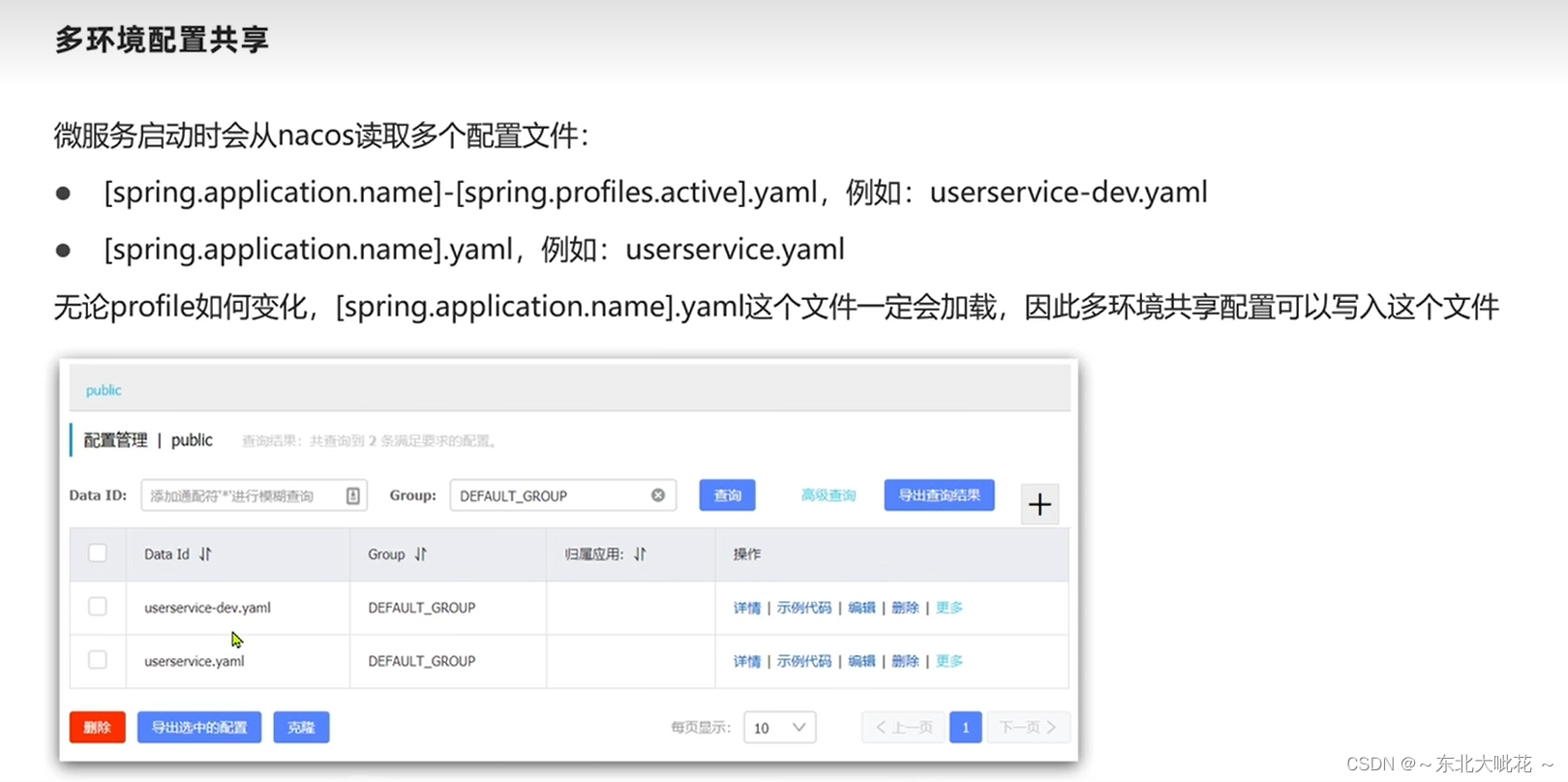Tick the select-all checkbox in the table header
Viewport: 1568px width, 782px height.
pyautogui.click(x=98, y=554)
